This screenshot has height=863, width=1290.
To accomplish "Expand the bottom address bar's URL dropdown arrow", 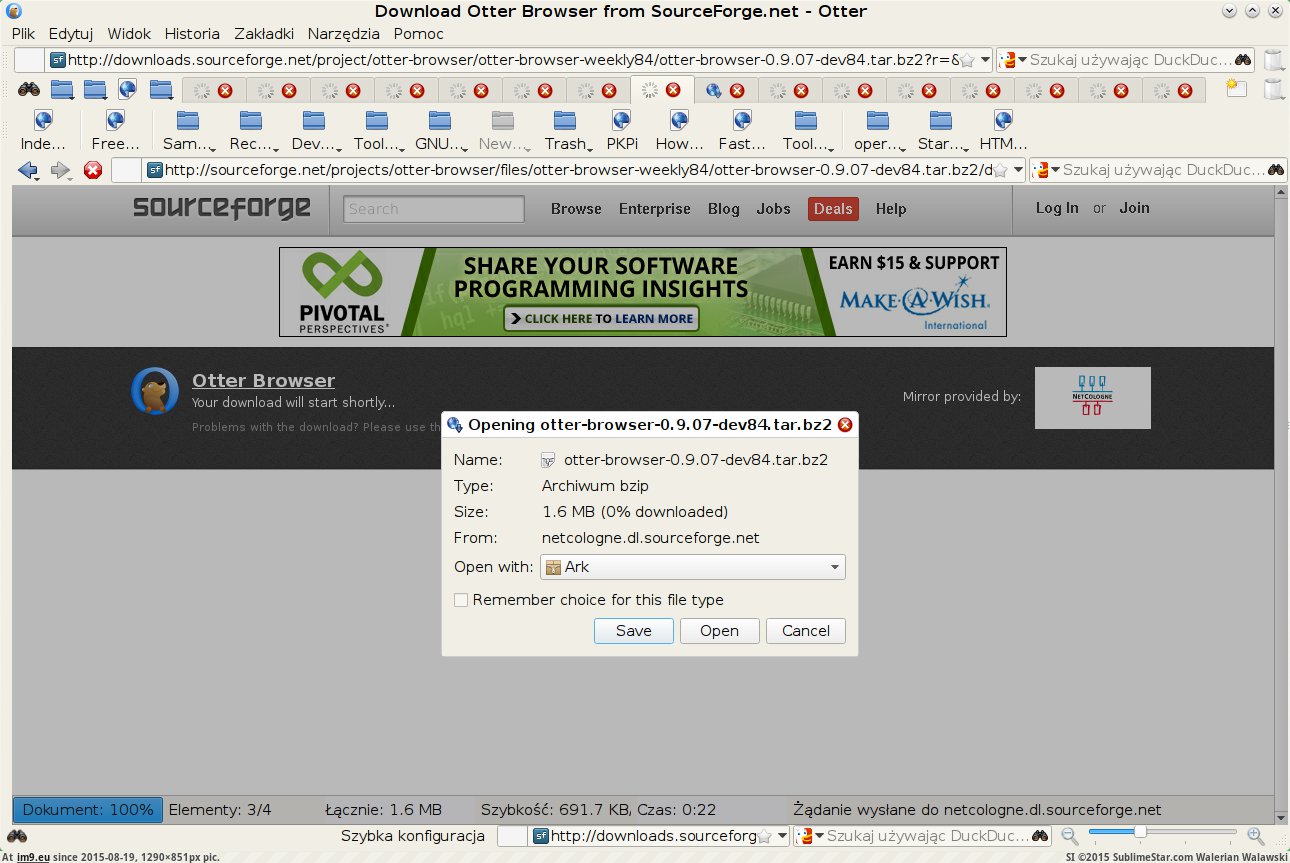I will (x=782, y=836).
